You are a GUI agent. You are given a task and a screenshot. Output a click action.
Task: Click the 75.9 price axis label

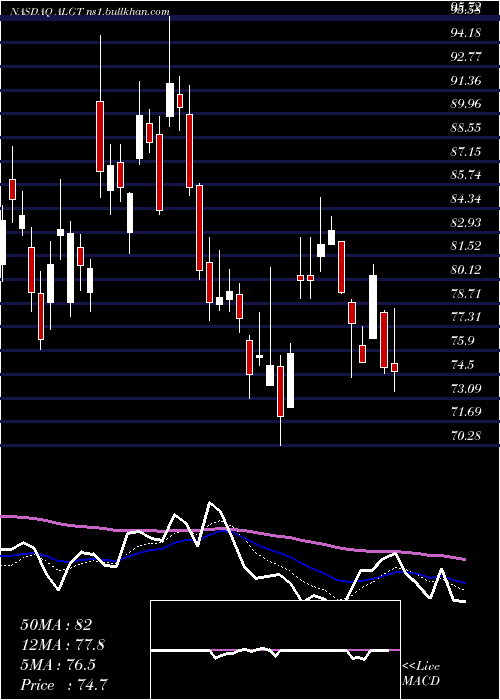462,342
